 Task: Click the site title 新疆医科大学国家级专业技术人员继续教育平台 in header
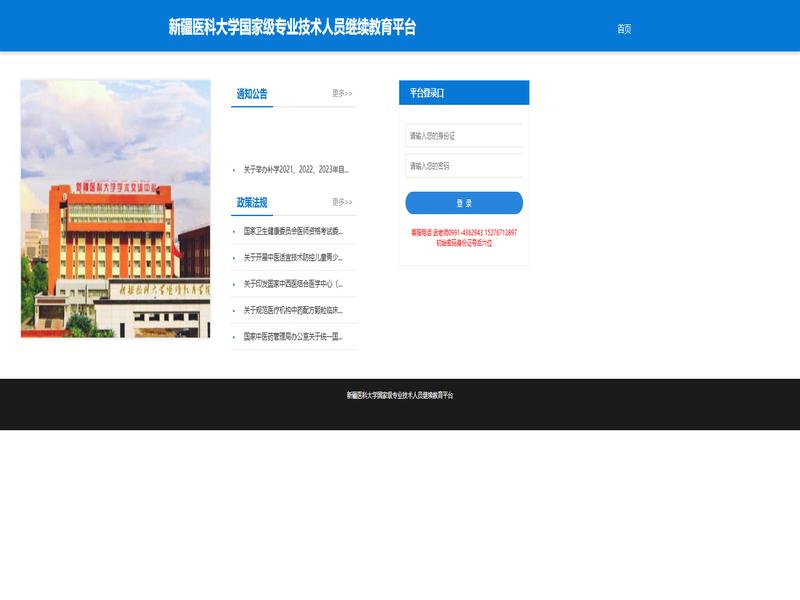point(292,27)
